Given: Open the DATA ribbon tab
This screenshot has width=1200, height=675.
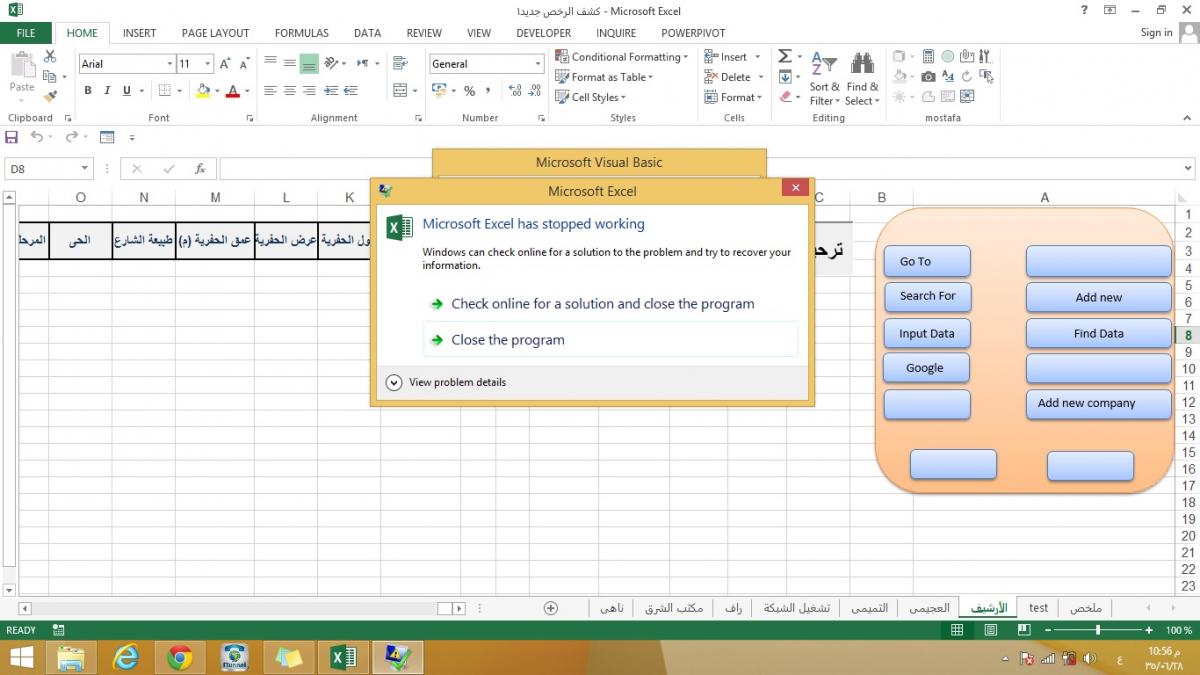Looking at the screenshot, I should (367, 33).
